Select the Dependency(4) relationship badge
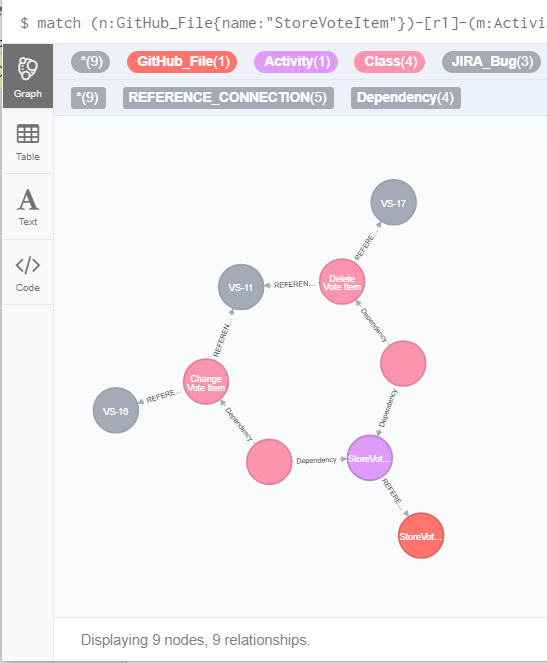Viewport: 547px width, 663px height. click(x=406, y=98)
